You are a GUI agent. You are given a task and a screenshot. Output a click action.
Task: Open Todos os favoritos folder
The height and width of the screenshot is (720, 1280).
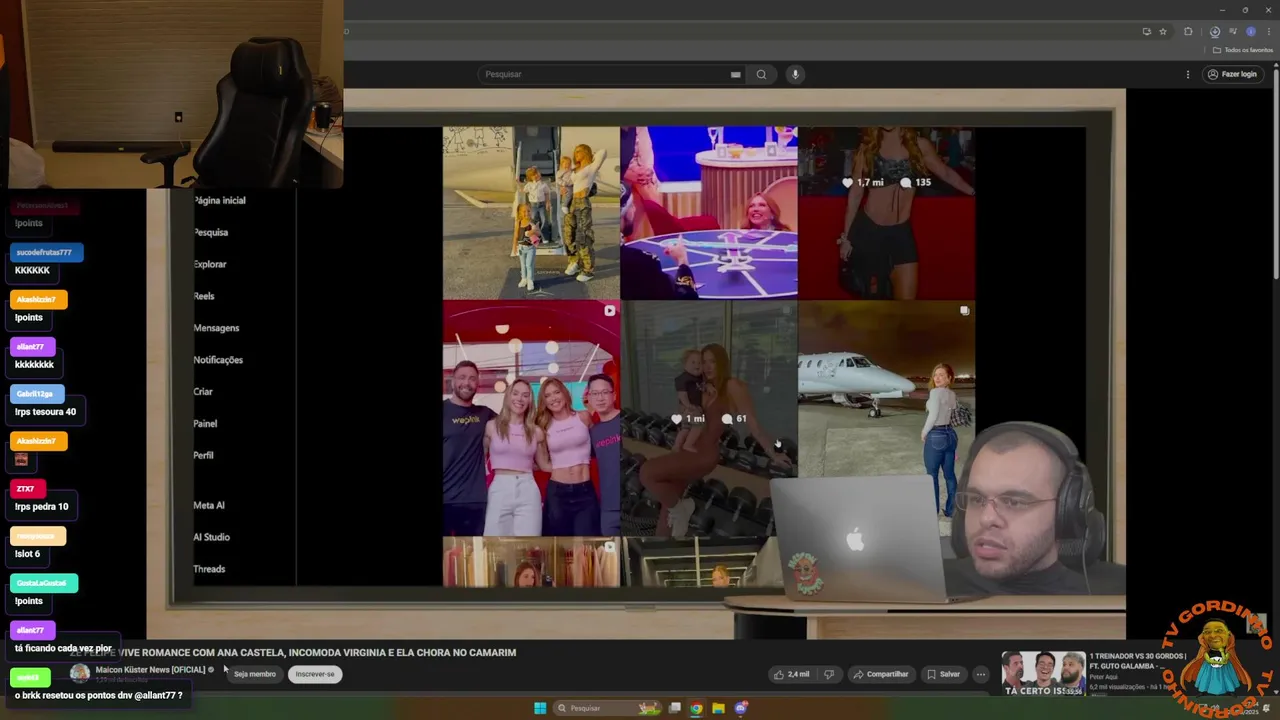(x=1245, y=50)
